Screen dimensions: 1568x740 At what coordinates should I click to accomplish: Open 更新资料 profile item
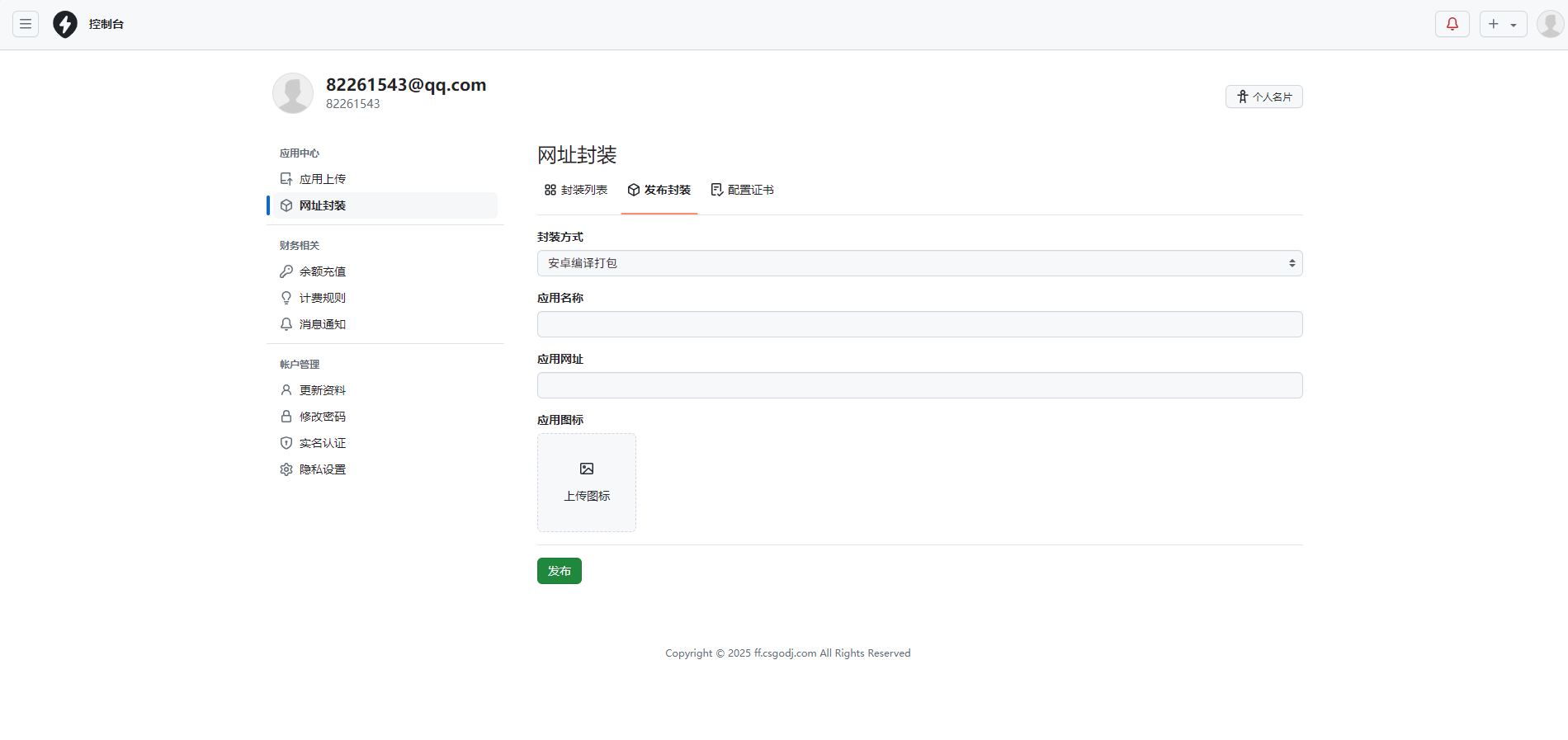(322, 390)
